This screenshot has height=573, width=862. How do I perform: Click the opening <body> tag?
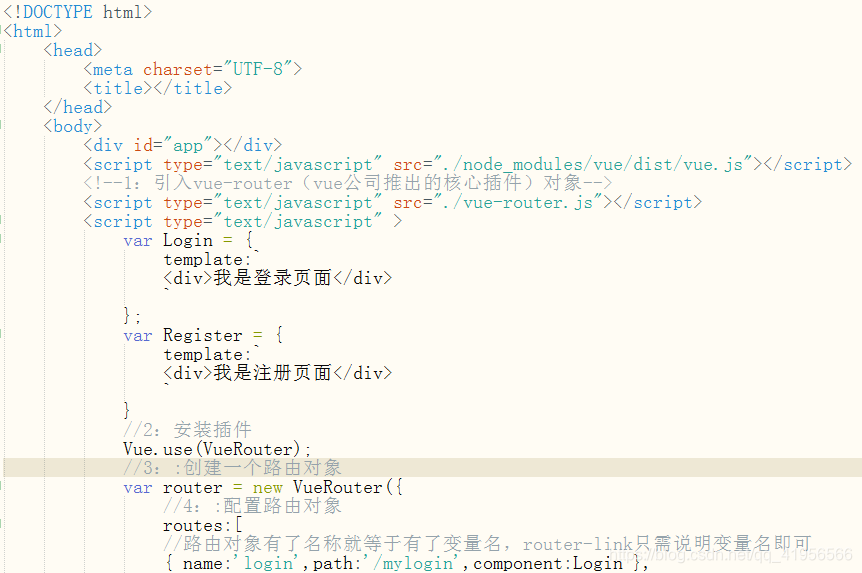[73, 126]
